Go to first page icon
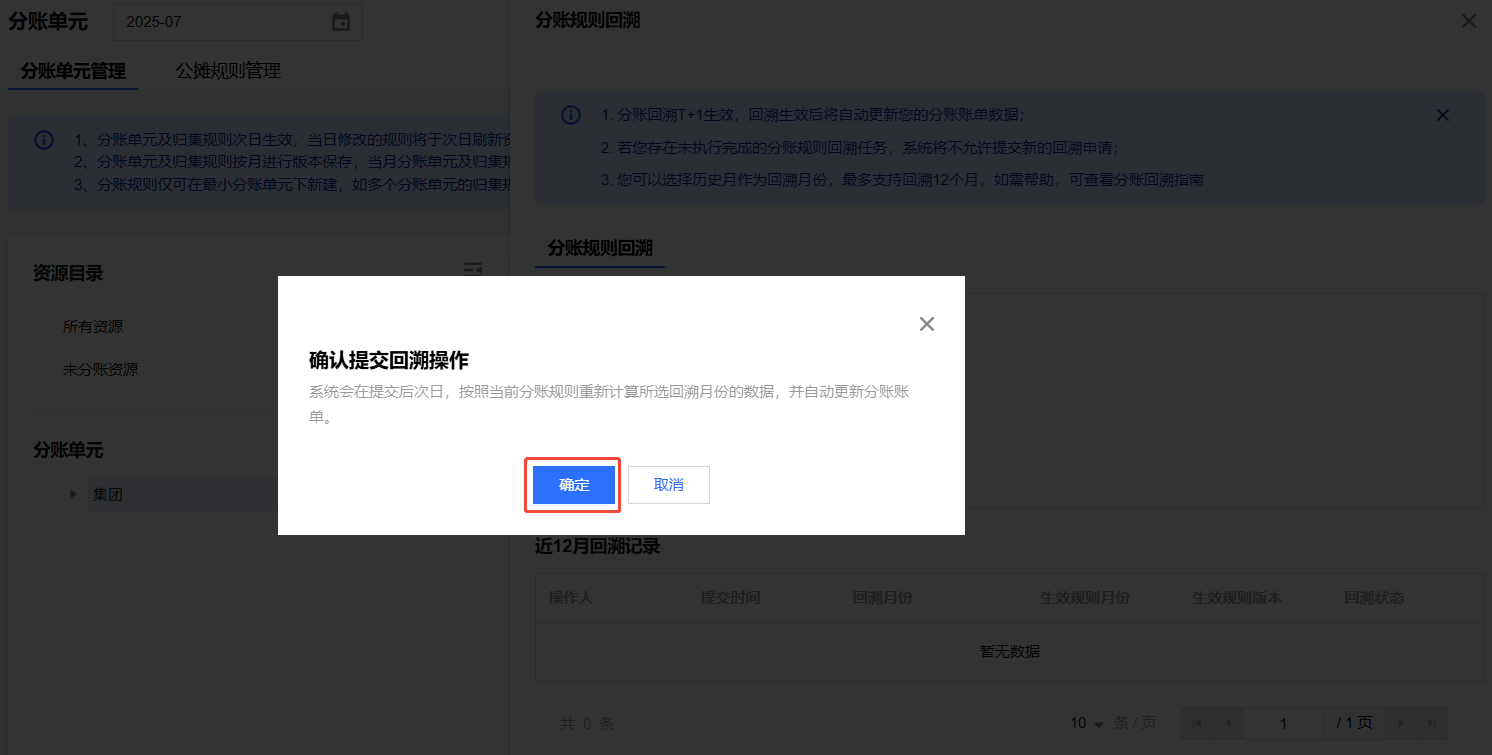The image size is (1492, 755). (x=1197, y=723)
